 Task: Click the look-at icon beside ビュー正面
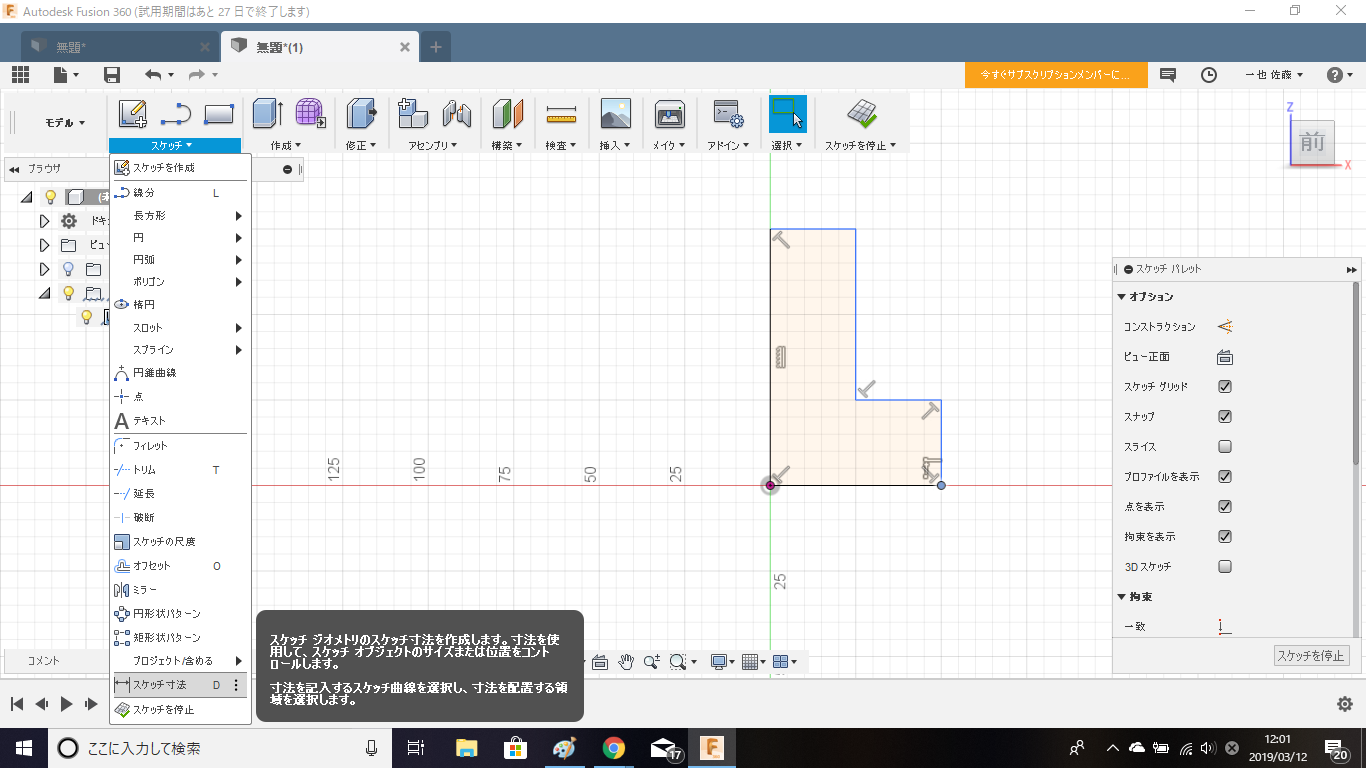[x=1224, y=357]
